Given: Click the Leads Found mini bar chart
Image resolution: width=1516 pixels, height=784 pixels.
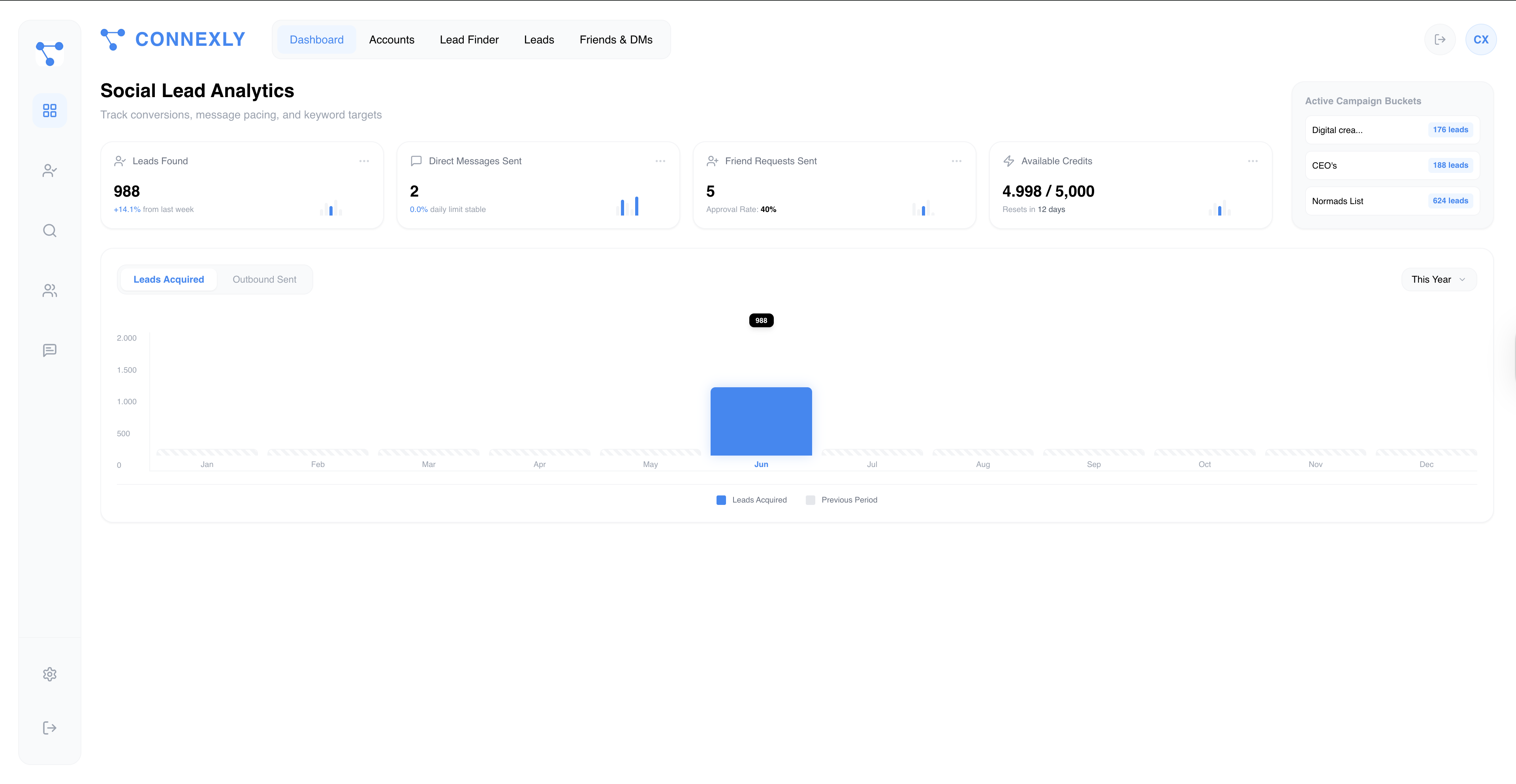Looking at the screenshot, I should [331, 207].
